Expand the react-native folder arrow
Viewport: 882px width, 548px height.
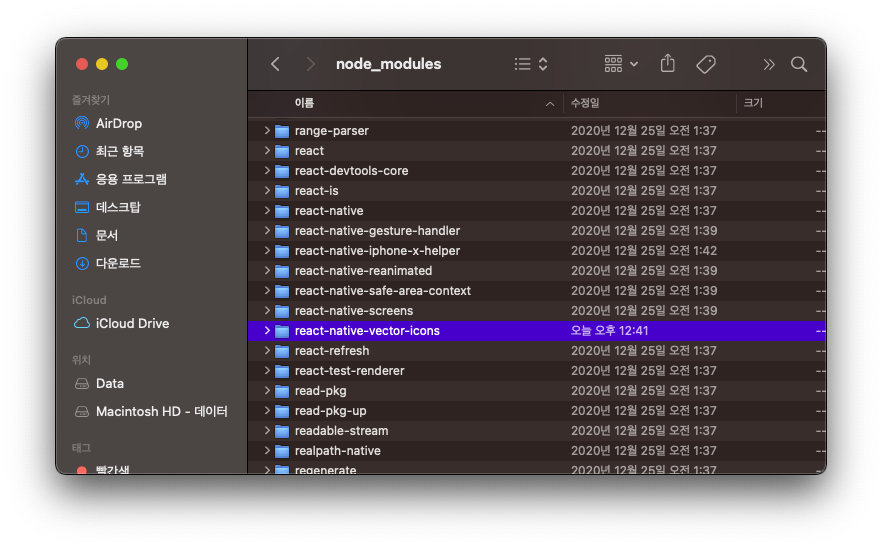pos(267,210)
